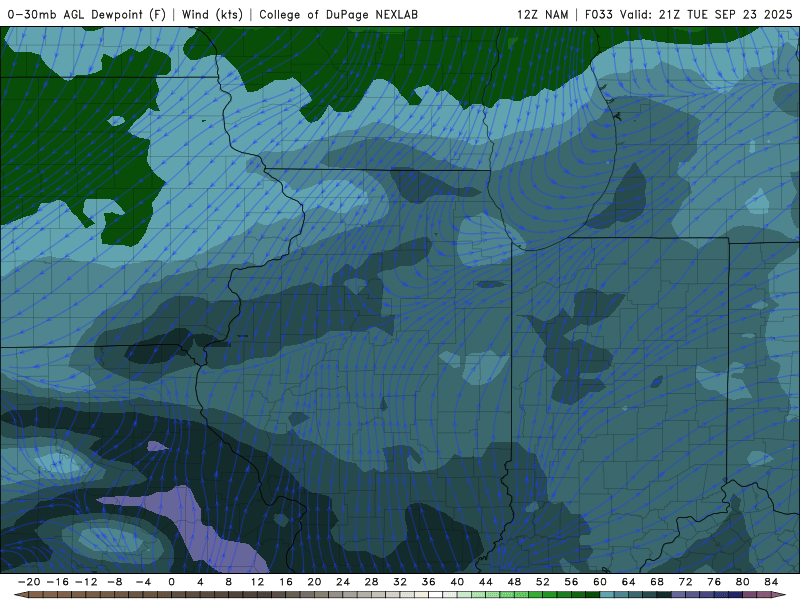
Task: Click the white swatch below the 36 label
Action: pos(436,595)
